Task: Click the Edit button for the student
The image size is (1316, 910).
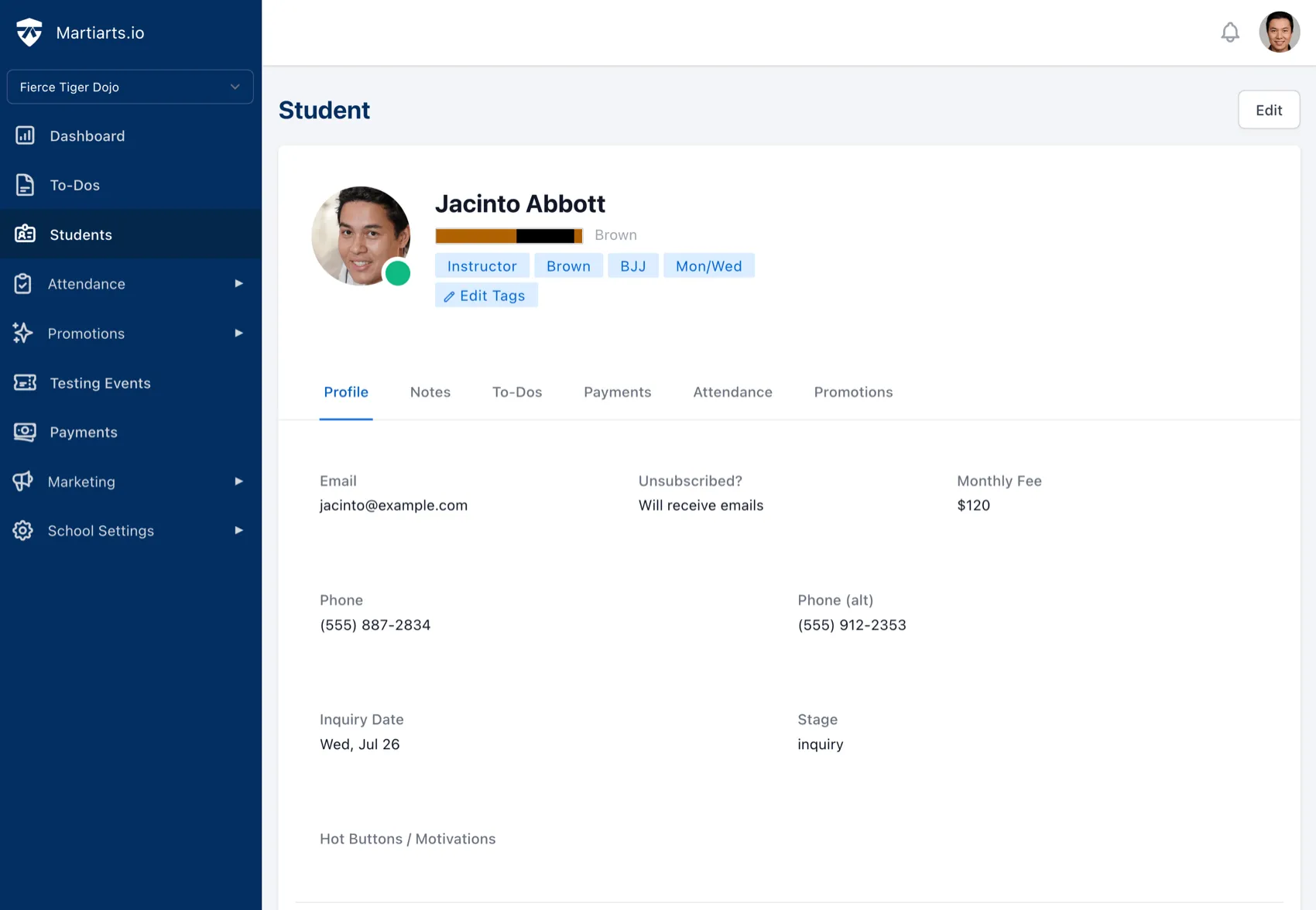Action: tap(1269, 109)
